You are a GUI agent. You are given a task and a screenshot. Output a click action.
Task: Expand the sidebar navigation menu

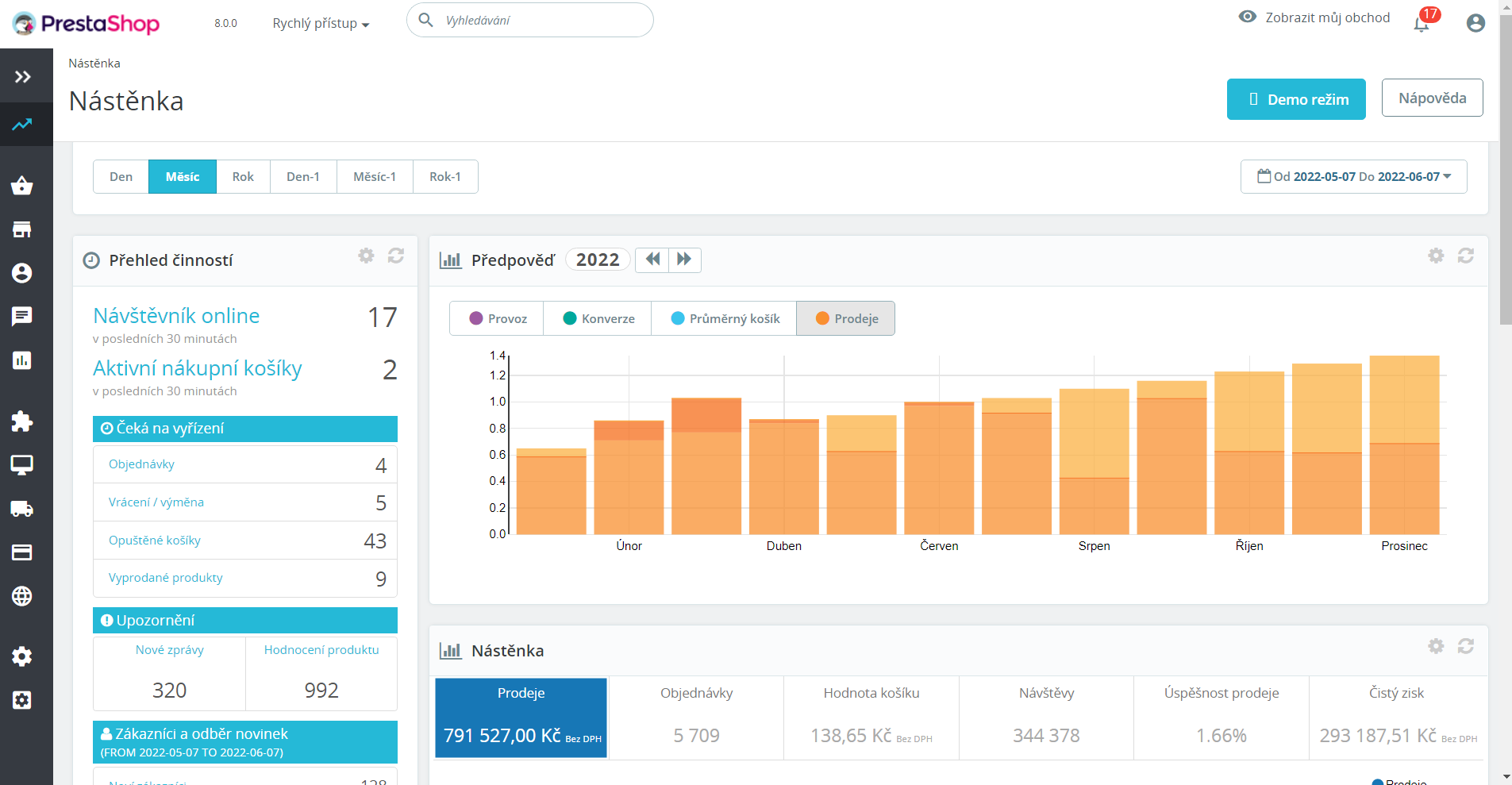click(x=22, y=77)
